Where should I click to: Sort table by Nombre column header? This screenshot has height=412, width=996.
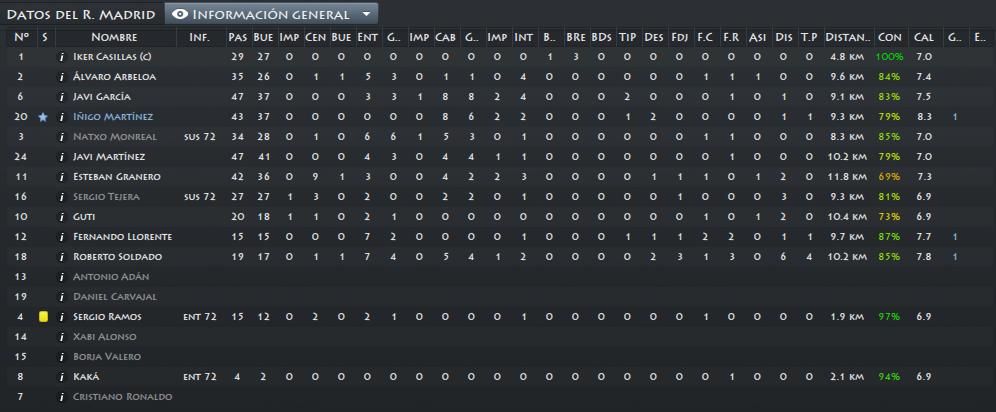(x=114, y=37)
